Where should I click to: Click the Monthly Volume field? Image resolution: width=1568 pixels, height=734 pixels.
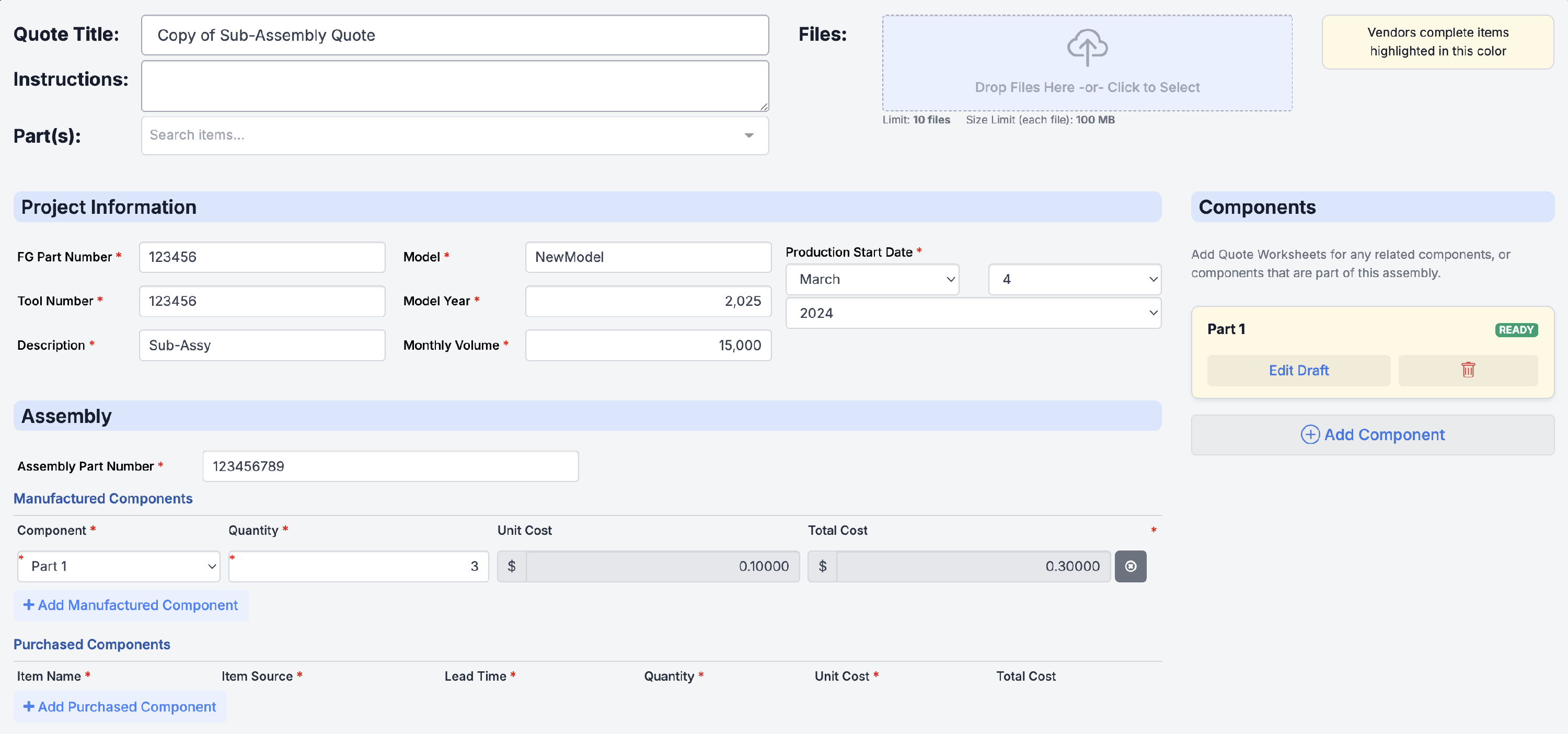click(648, 345)
